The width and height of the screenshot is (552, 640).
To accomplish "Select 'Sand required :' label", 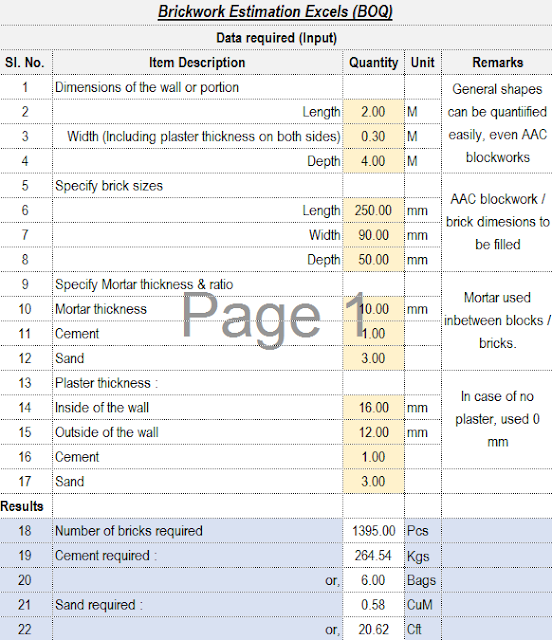I will 99,605.
